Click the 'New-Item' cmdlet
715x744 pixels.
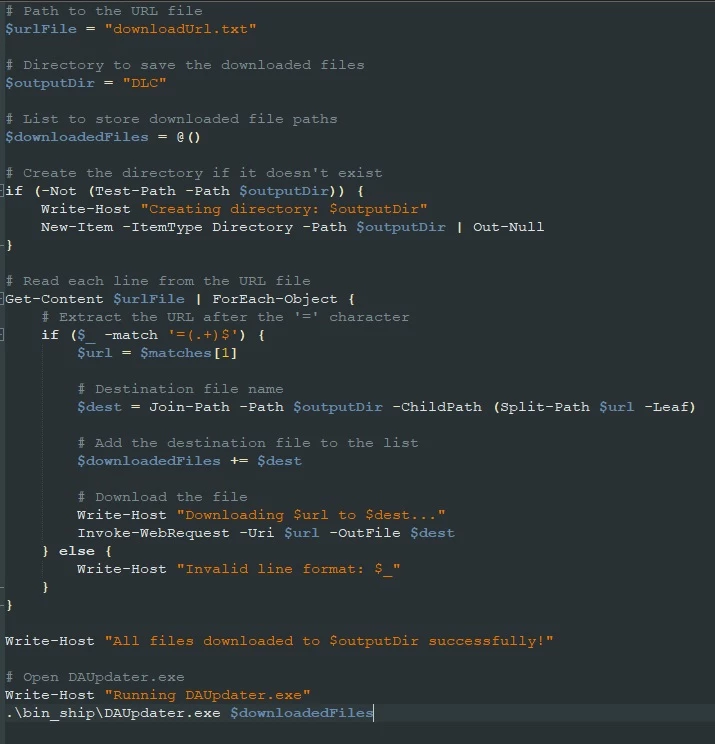tap(77, 227)
